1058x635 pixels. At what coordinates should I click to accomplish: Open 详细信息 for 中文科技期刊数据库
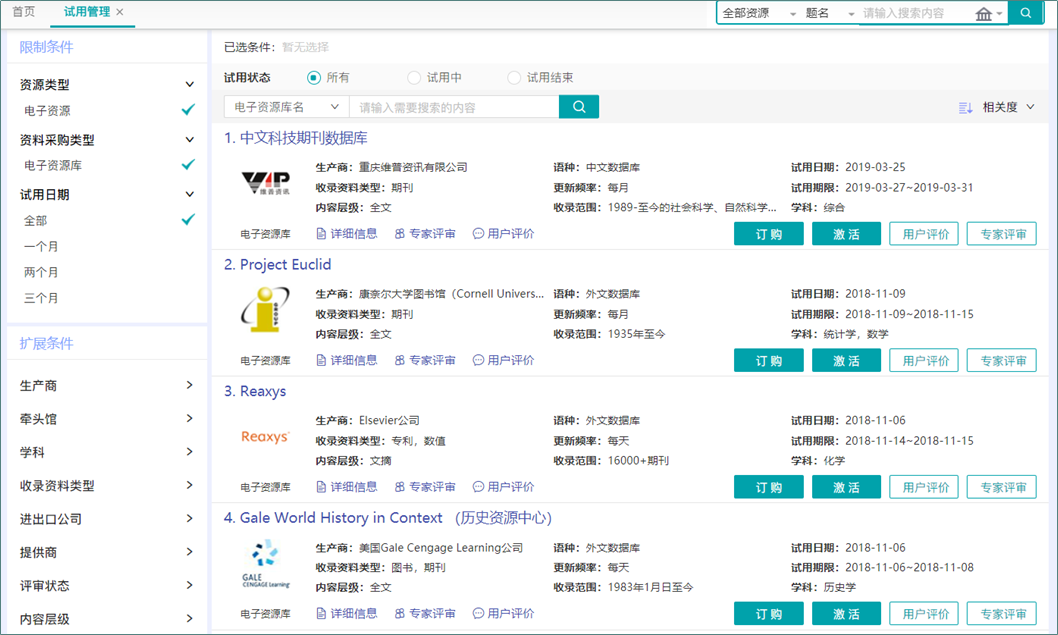[x=347, y=233]
